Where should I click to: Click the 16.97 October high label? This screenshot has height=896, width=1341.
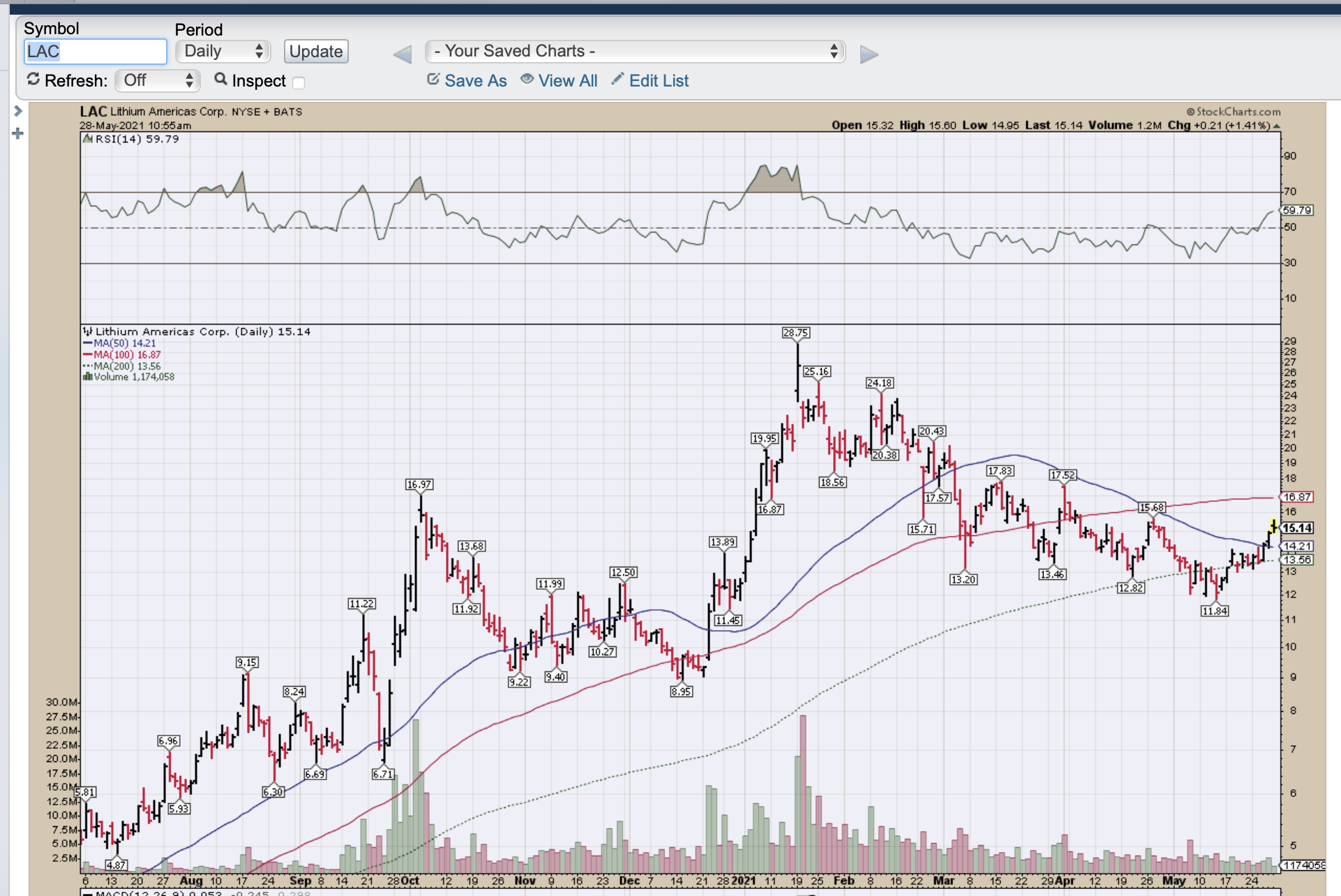pyautogui.click(x=419, y=484)
